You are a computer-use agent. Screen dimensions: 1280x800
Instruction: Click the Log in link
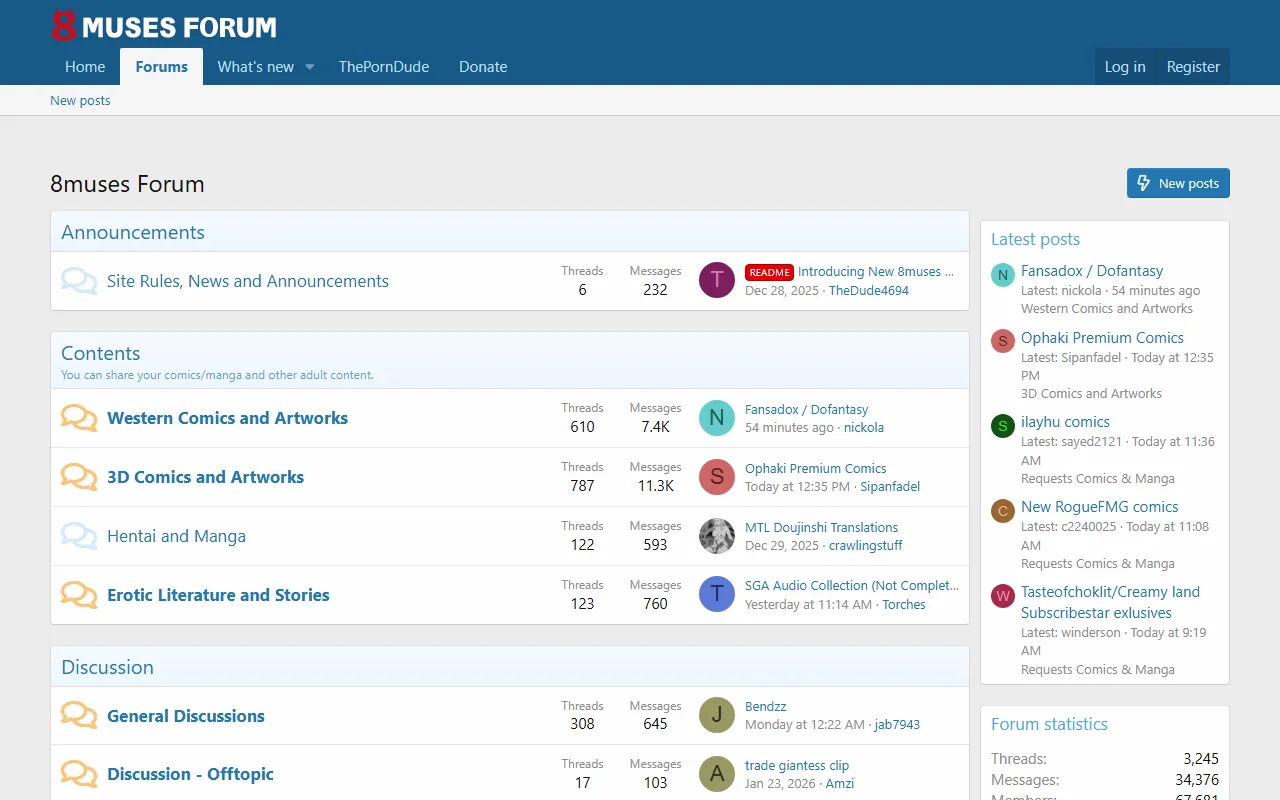pos(1125,66)
